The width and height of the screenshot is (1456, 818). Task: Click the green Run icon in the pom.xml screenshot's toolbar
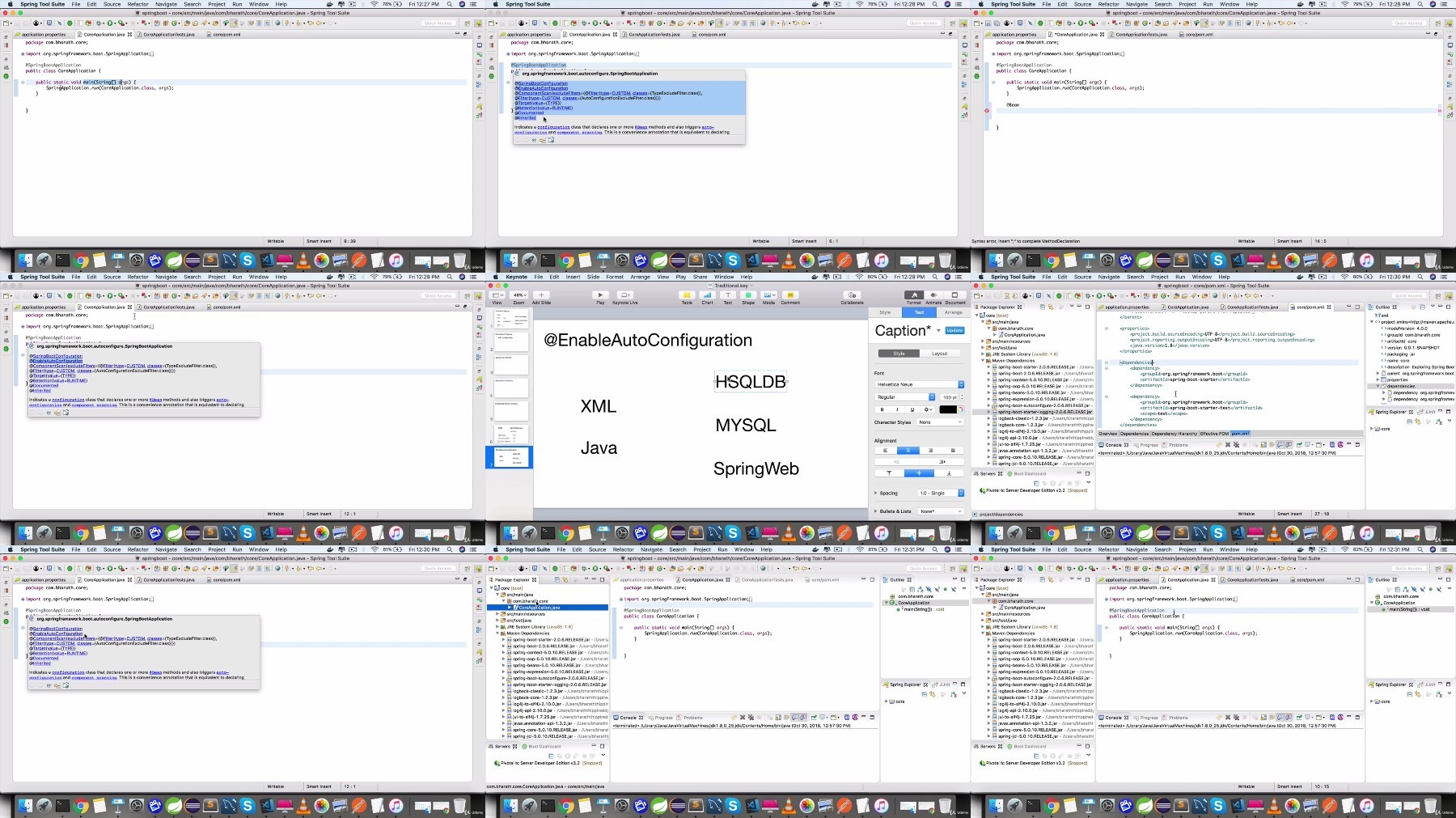click(1099, 295)
